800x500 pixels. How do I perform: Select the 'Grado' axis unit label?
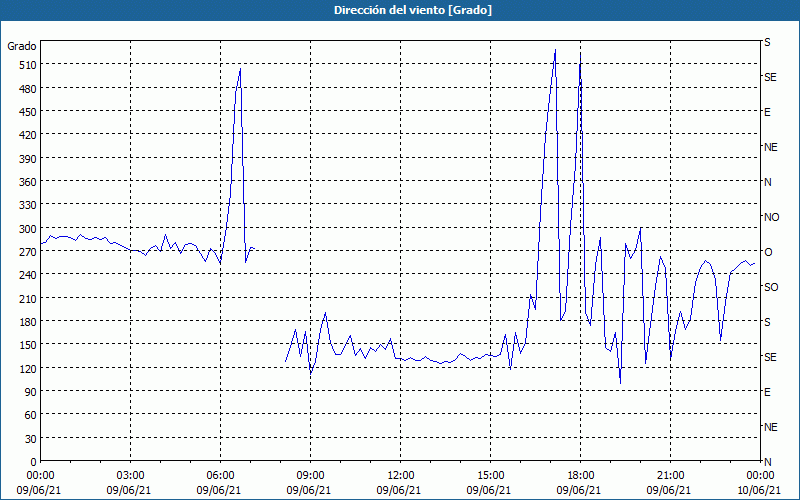(x=22, y=46)
